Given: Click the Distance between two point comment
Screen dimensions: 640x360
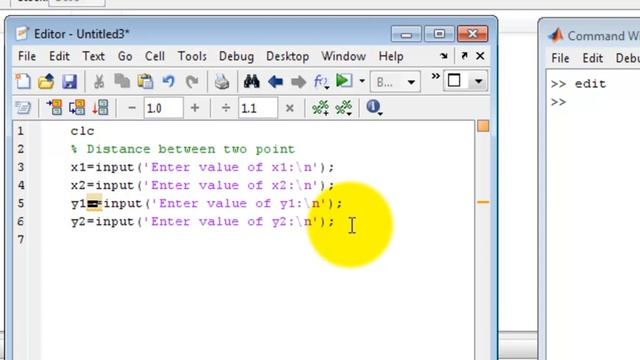Looking at the screenshot, I should (182, 149).
